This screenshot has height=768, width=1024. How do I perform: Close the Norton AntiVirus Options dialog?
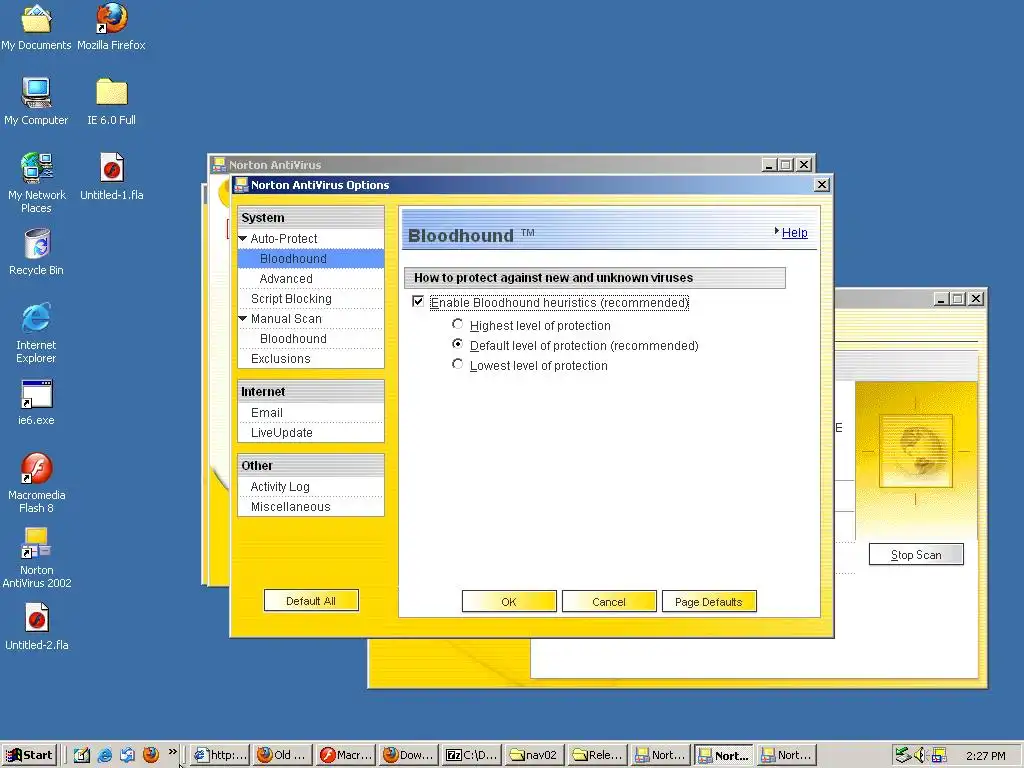click(x=822, y=185)
